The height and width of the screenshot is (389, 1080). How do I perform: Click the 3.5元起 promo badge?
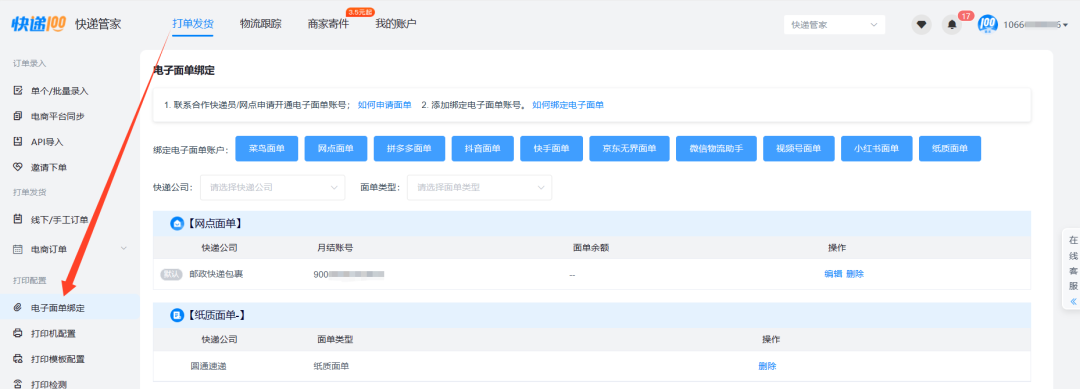click(360, 12)
